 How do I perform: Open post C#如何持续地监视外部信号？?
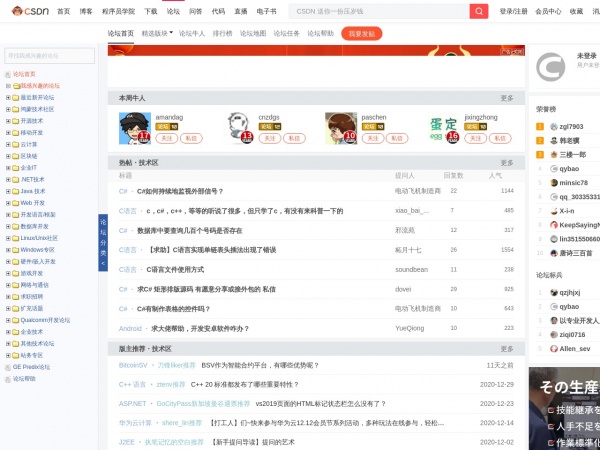click(180, 191)
